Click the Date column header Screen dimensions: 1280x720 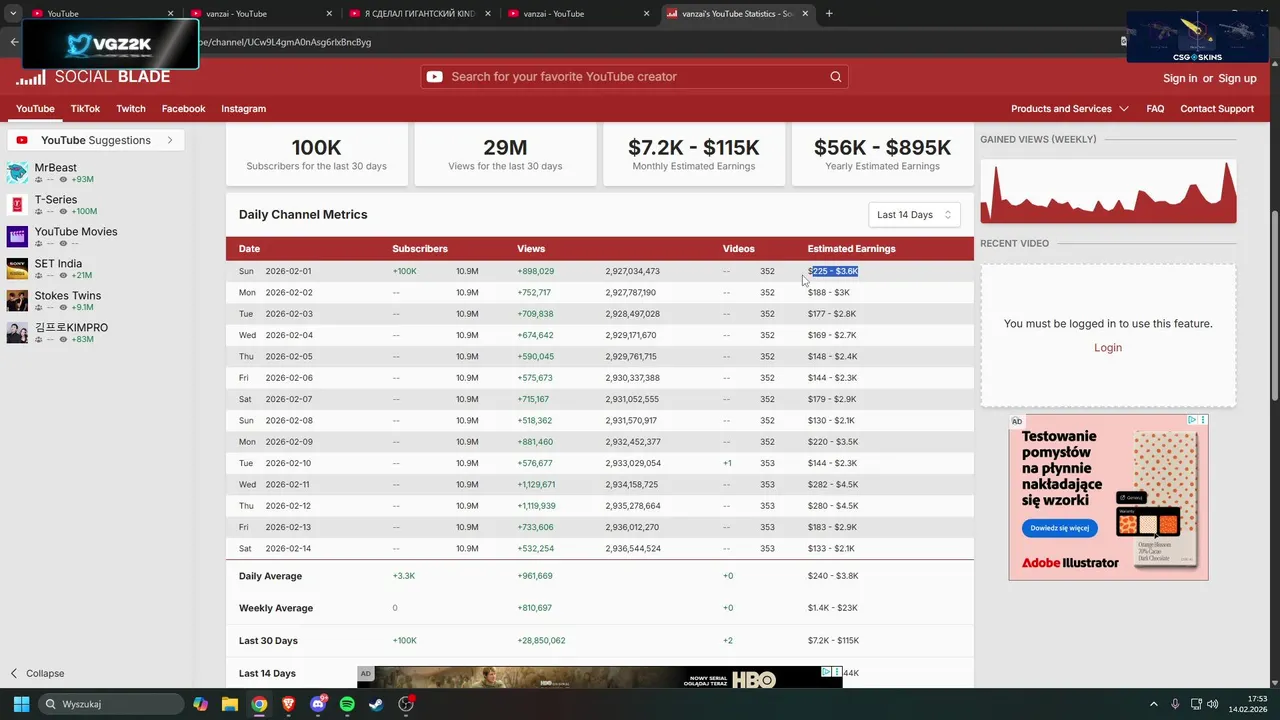[249, 249]
